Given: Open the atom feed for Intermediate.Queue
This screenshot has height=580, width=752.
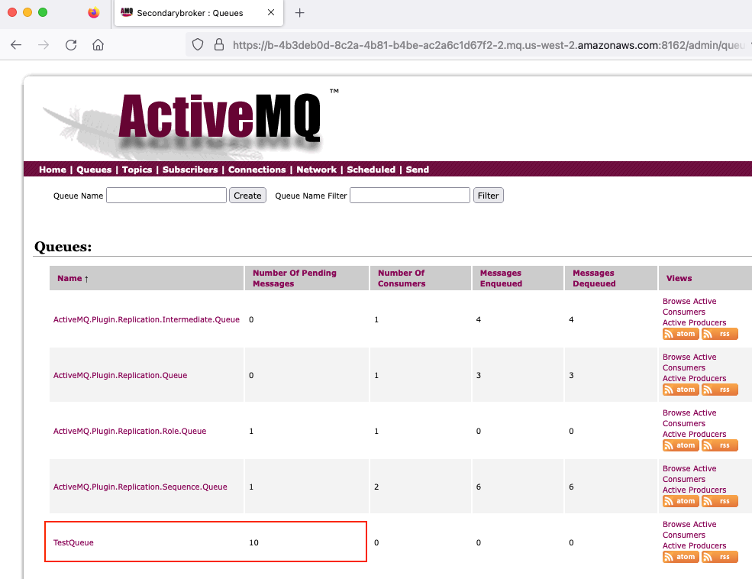Looking at the screenshot, I should 680,334.
